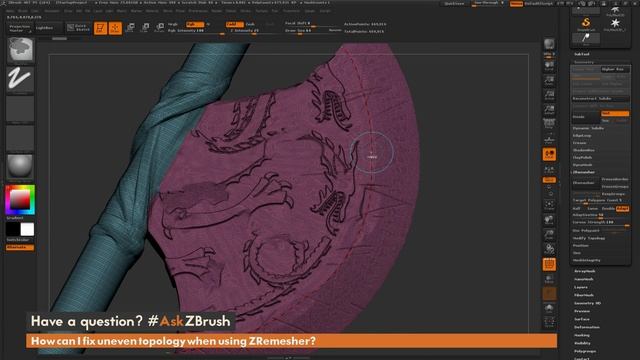Toggle FreezeGroups in ZRemesher
Image resolution: width=640 pixels, height=360 pixels.
click(x=615, y=187)
